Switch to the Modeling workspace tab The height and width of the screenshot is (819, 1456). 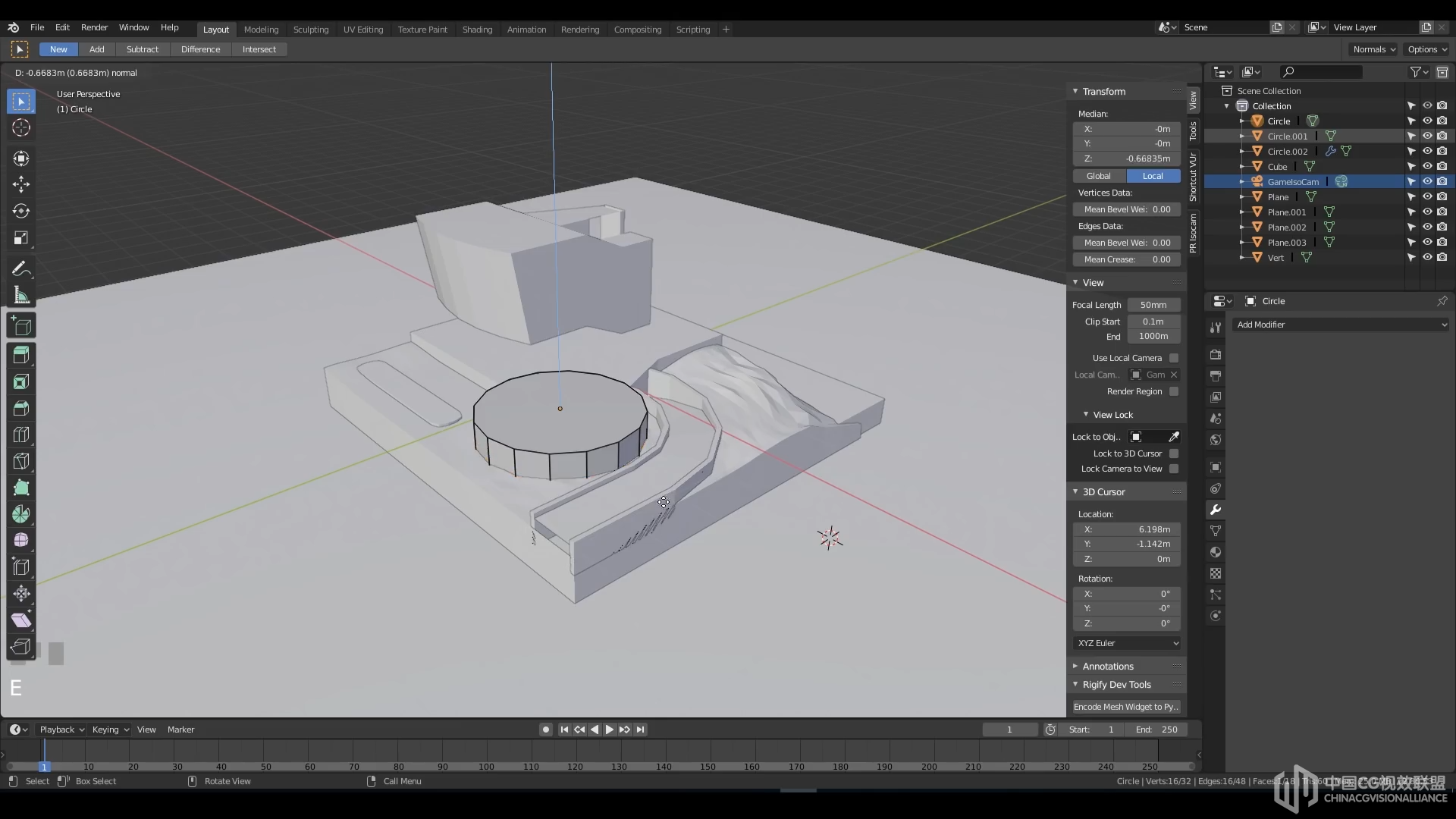[261, 30]
